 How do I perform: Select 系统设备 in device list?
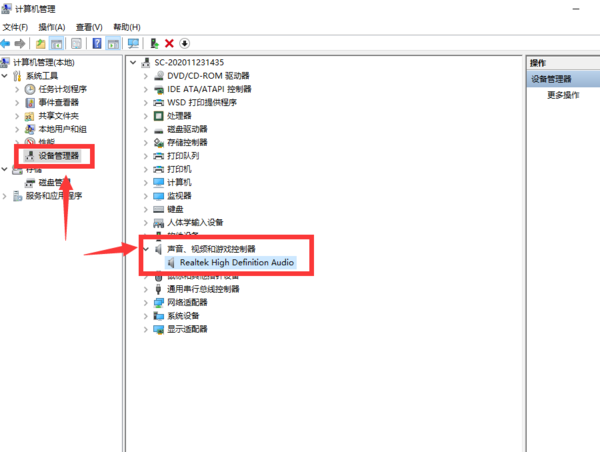tap(183, 316)
